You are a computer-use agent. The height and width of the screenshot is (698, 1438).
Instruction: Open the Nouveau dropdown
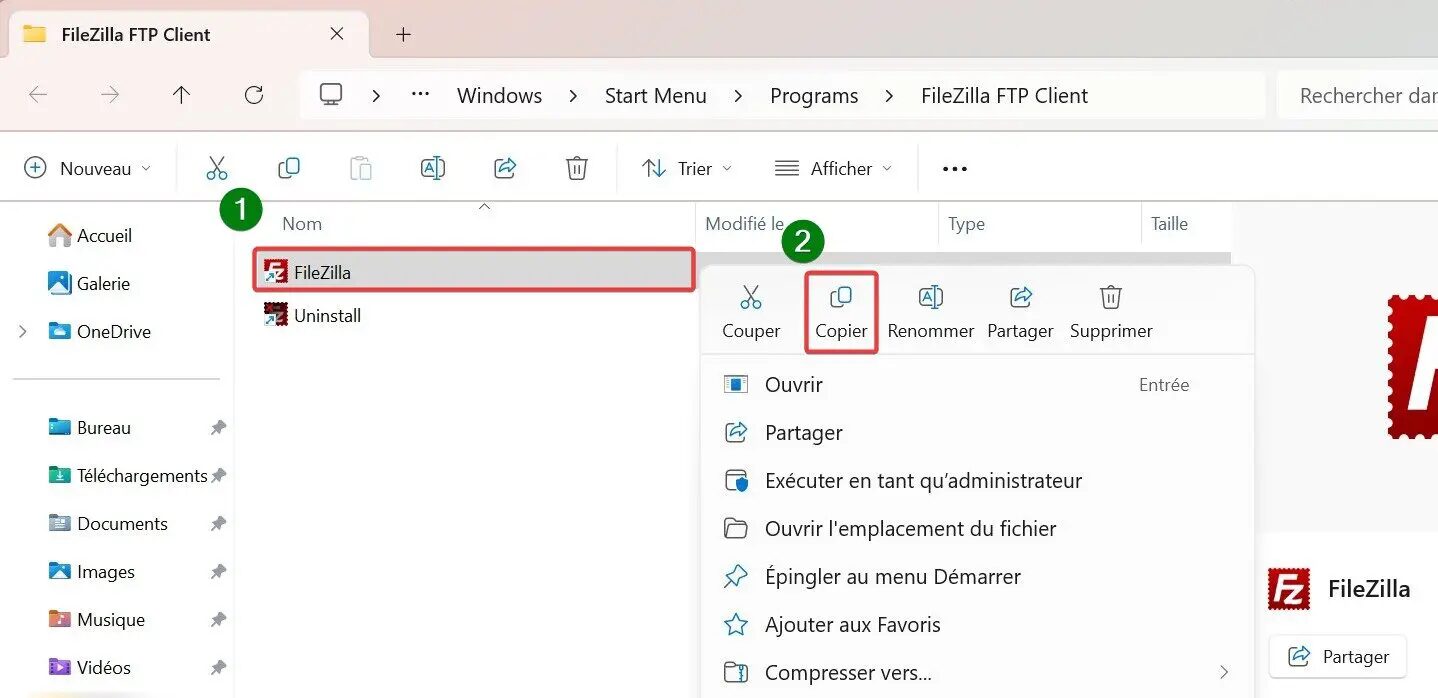88,168
